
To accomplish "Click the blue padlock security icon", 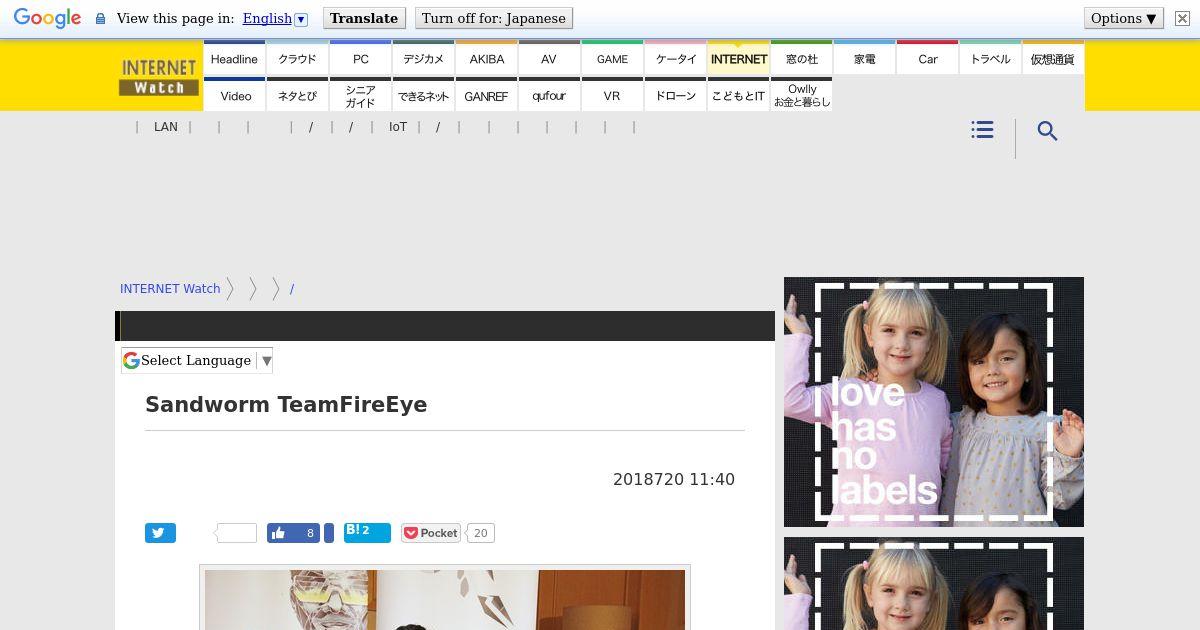I will point(100,19).
